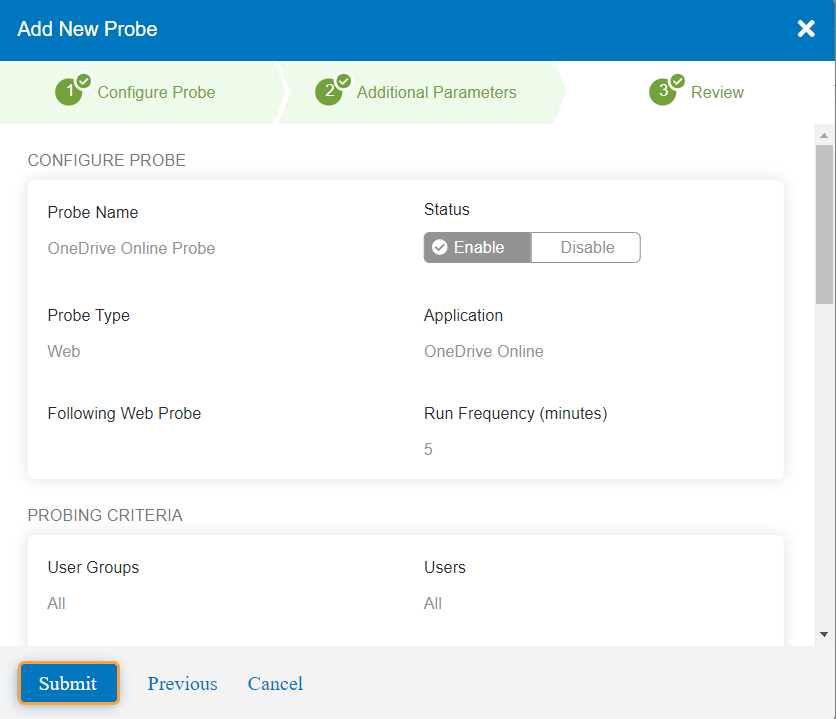
Task: Expand the PROBING CRITERIA section
Action: click(105, 515)
